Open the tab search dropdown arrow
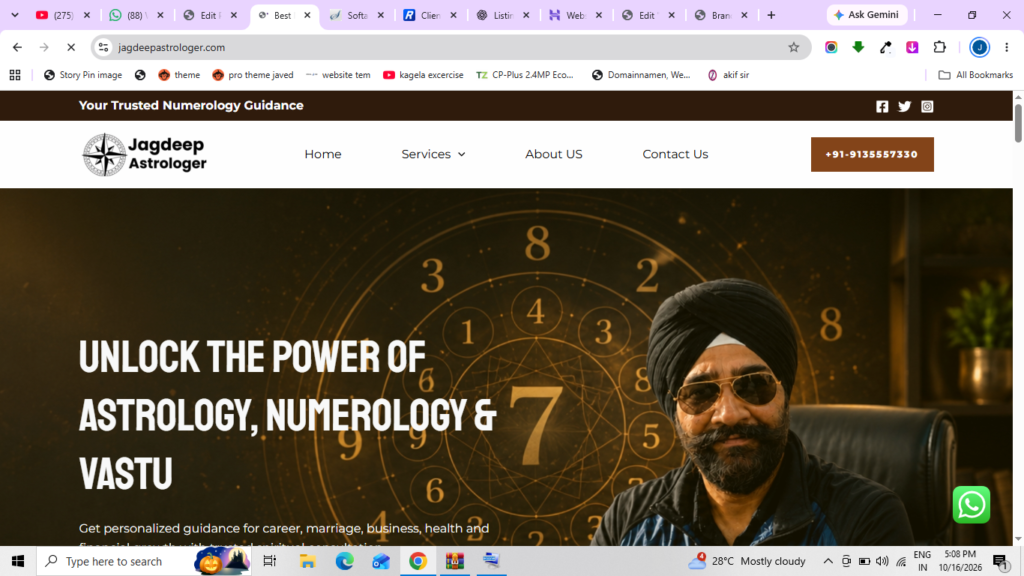The image size is (1024, 576). click(x=15, y=15)
